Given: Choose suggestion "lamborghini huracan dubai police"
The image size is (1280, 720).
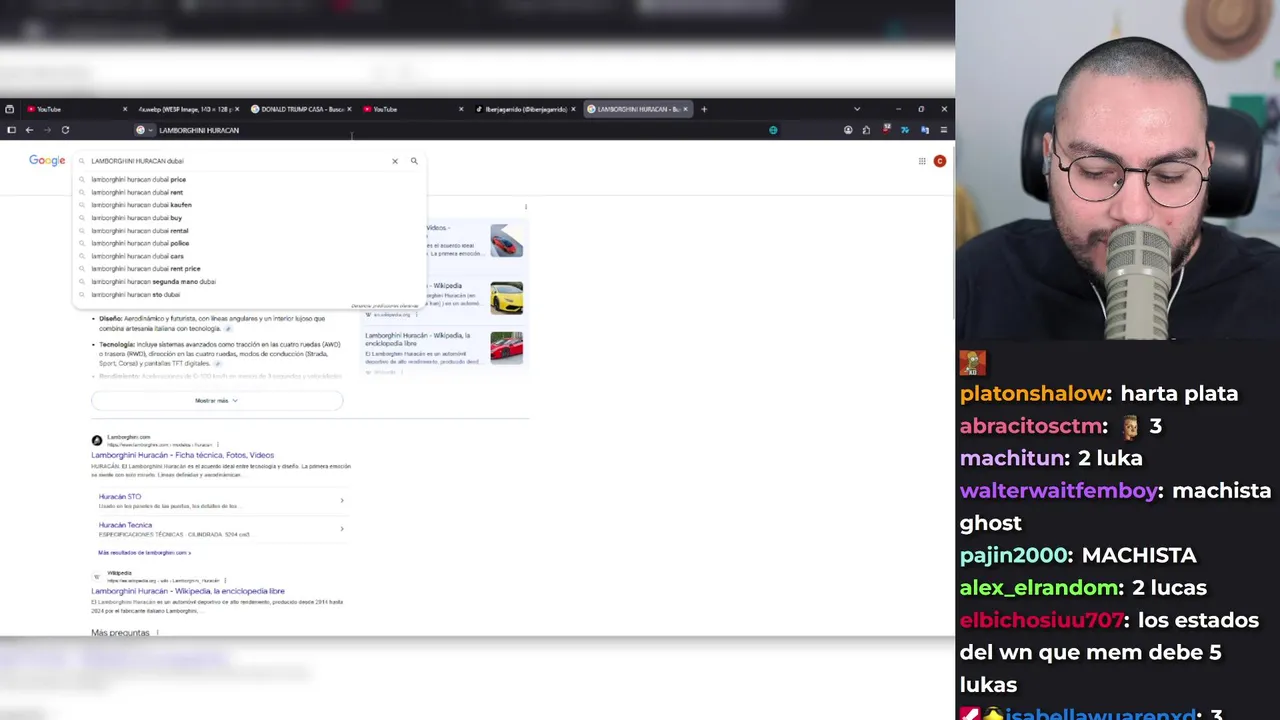Looking at the screenshot, I should click(140, 243).
